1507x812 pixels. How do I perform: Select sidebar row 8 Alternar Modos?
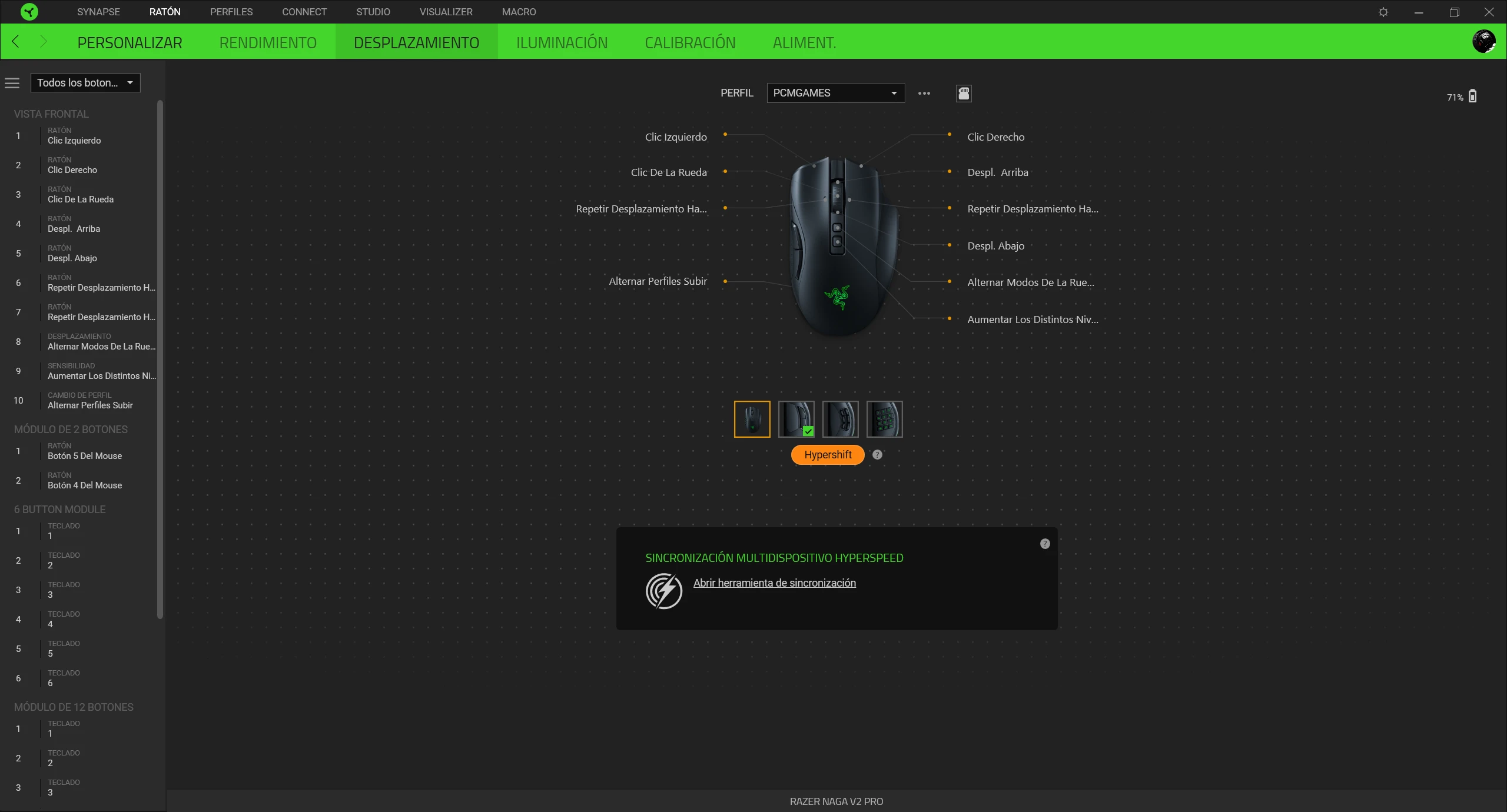point(79,342)
